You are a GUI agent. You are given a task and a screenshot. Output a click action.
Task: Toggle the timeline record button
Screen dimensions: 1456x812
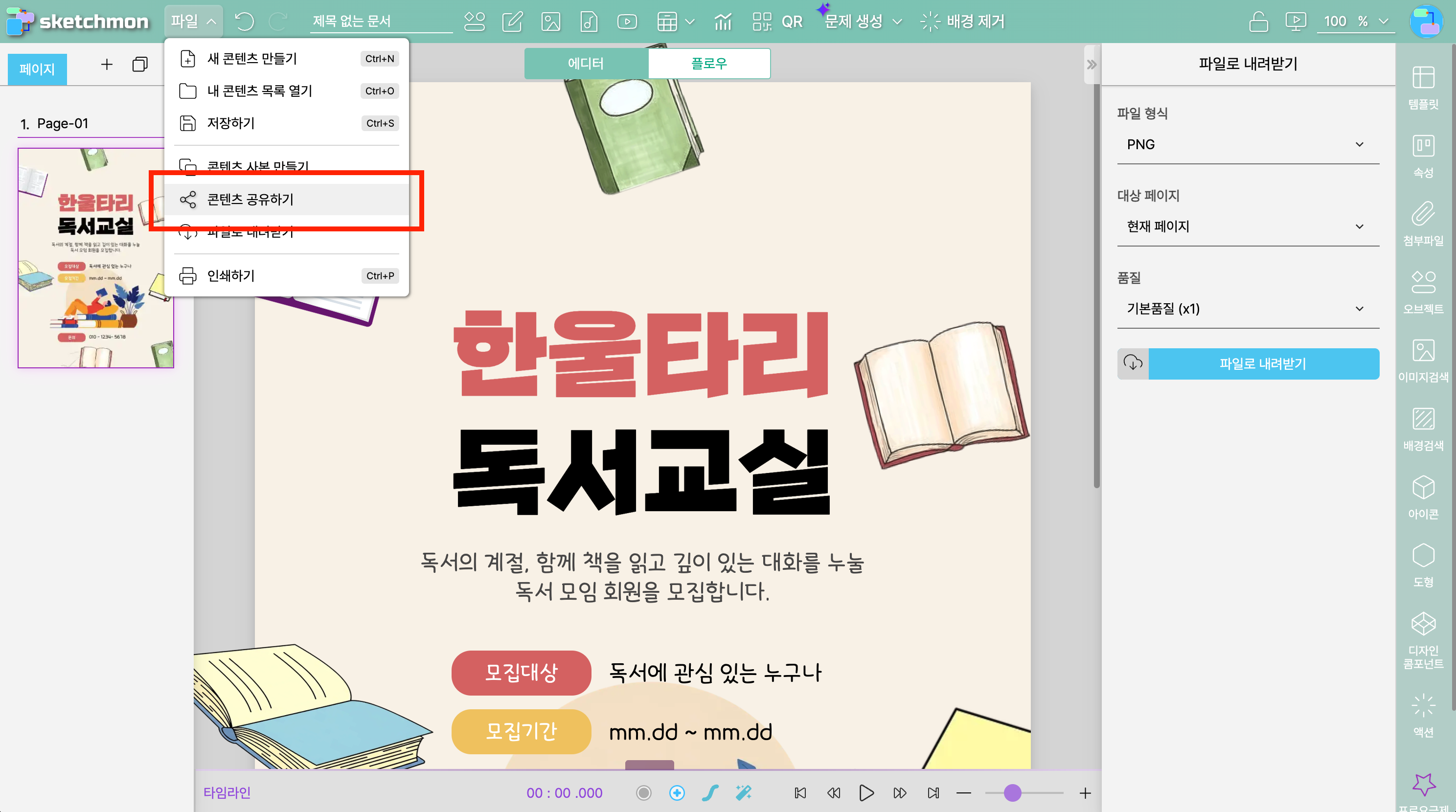643,793
